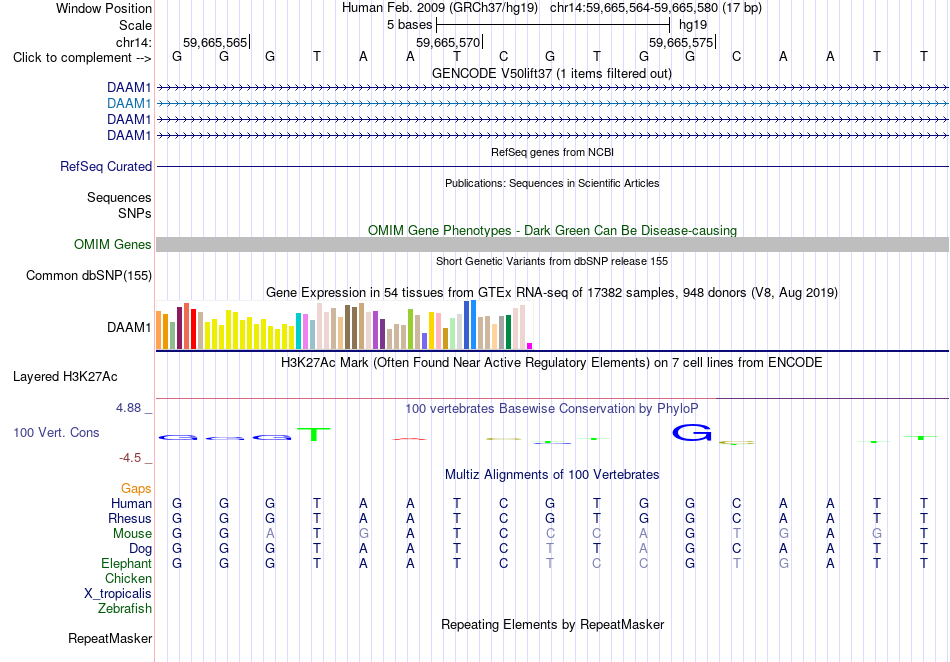The height and width of the screenshot is (662, 950).
Task: Select the light-blue DAAM1 transcript label
Action: (x=129, y=104)
